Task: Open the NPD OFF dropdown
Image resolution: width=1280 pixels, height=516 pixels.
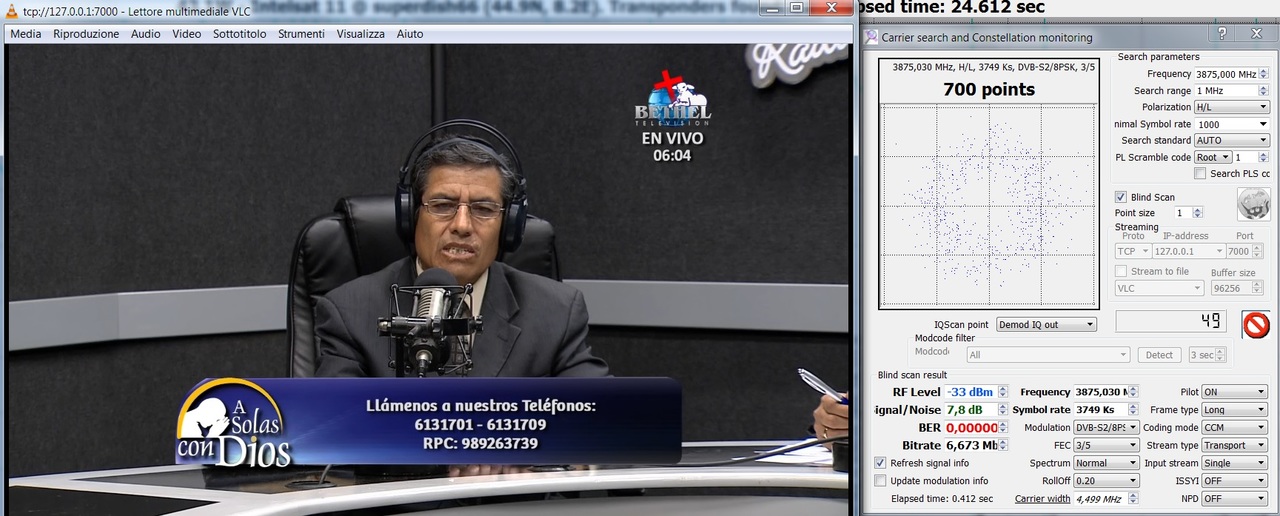Action: 1234,498
